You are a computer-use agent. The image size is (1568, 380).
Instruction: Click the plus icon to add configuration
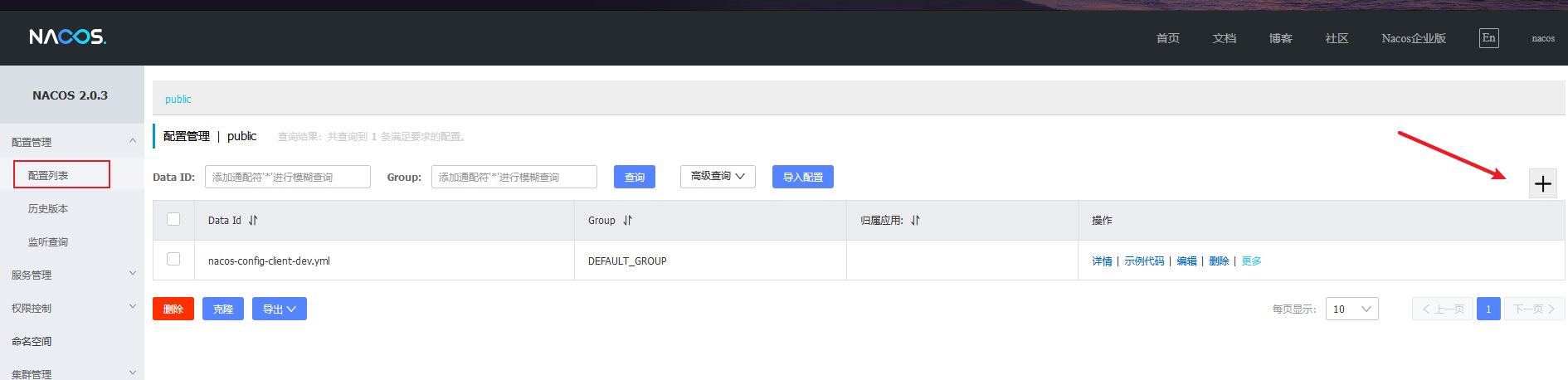(x=1542, y=183)
